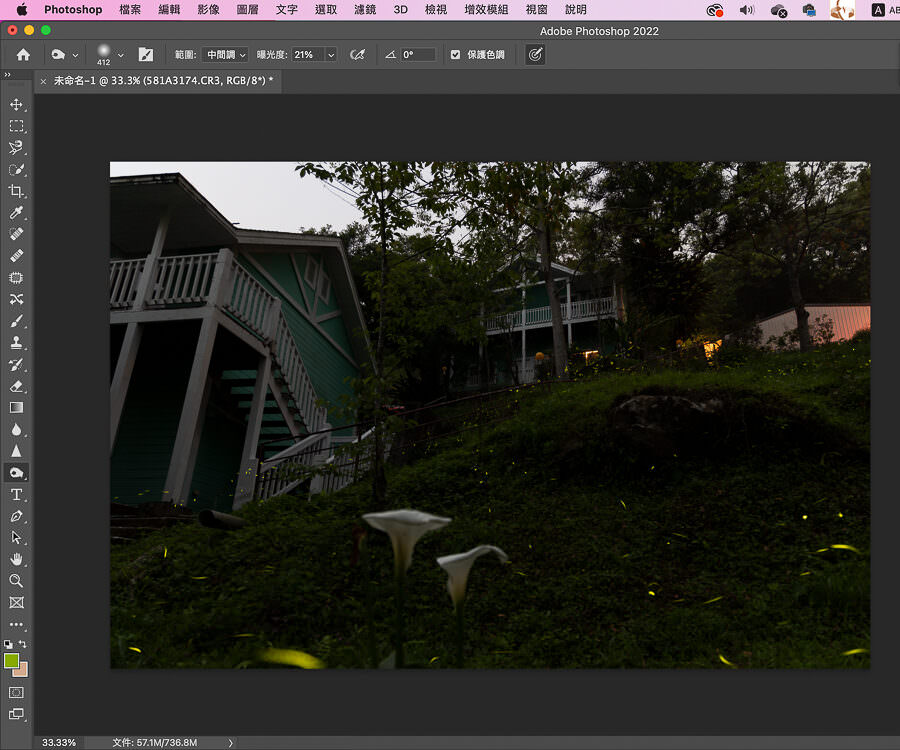
Task: Select the Eyedropper tool
Action: [16, 212]
